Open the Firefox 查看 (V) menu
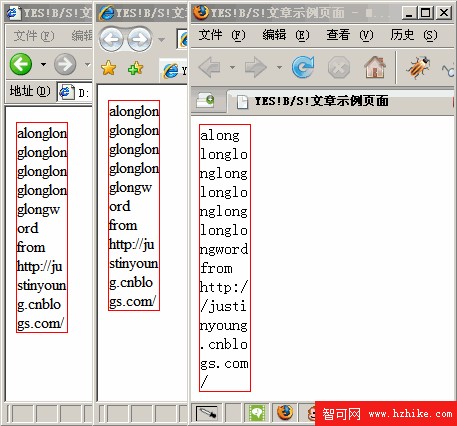Screen dimensions: 457x426 pos(350,35)
